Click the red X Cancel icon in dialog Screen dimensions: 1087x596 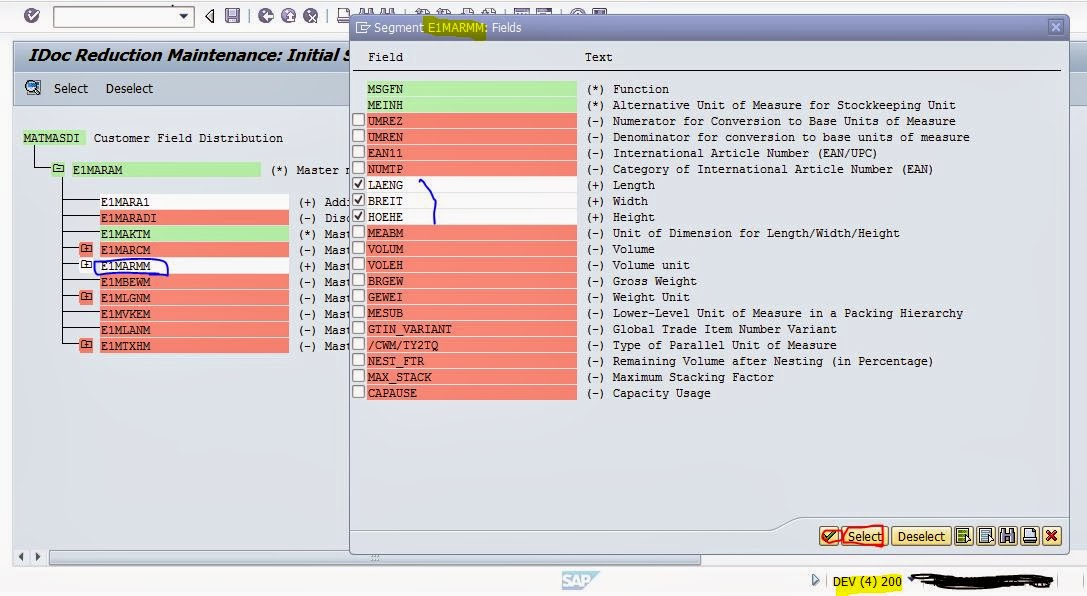click(x=1052, y=536)
